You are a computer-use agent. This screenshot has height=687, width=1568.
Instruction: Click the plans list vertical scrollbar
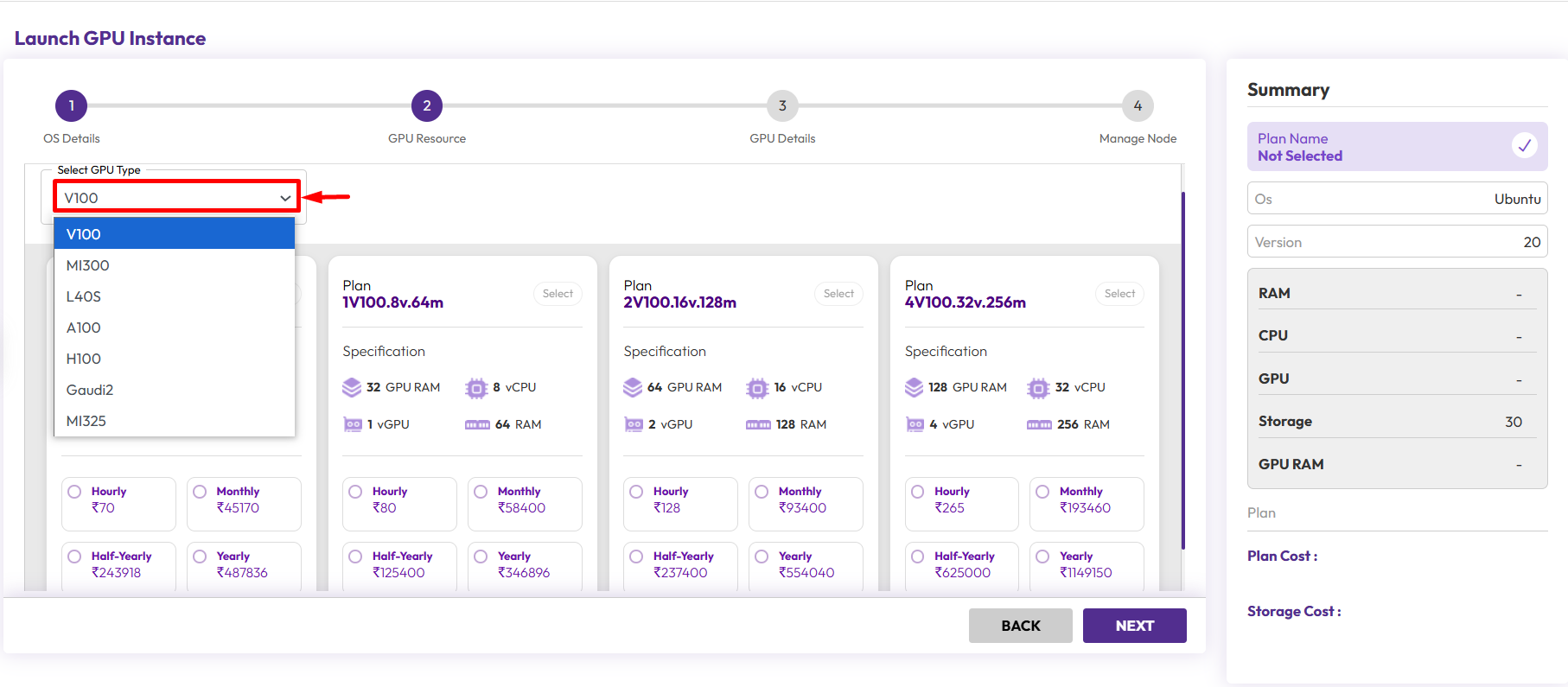point(1182,372)
